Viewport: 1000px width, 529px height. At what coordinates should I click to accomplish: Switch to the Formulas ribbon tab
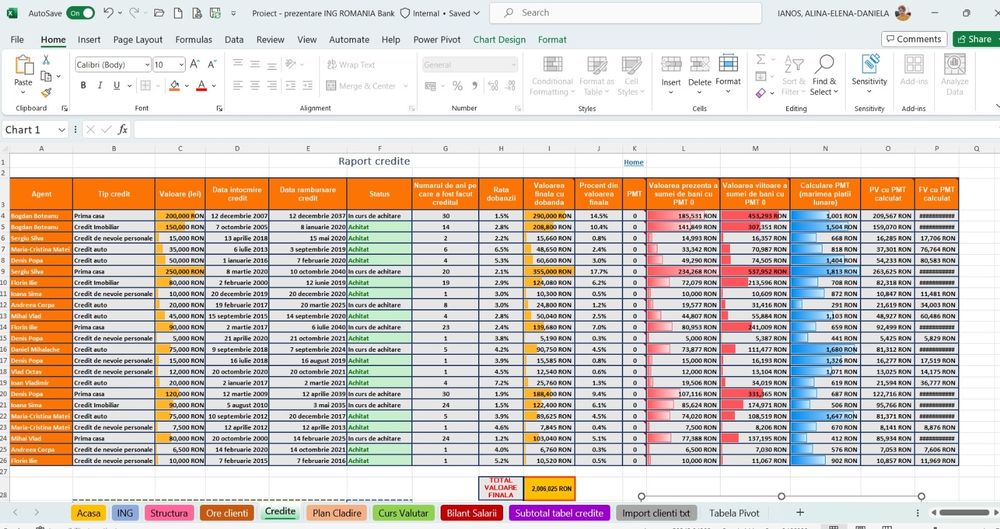[x=194, y=40]
